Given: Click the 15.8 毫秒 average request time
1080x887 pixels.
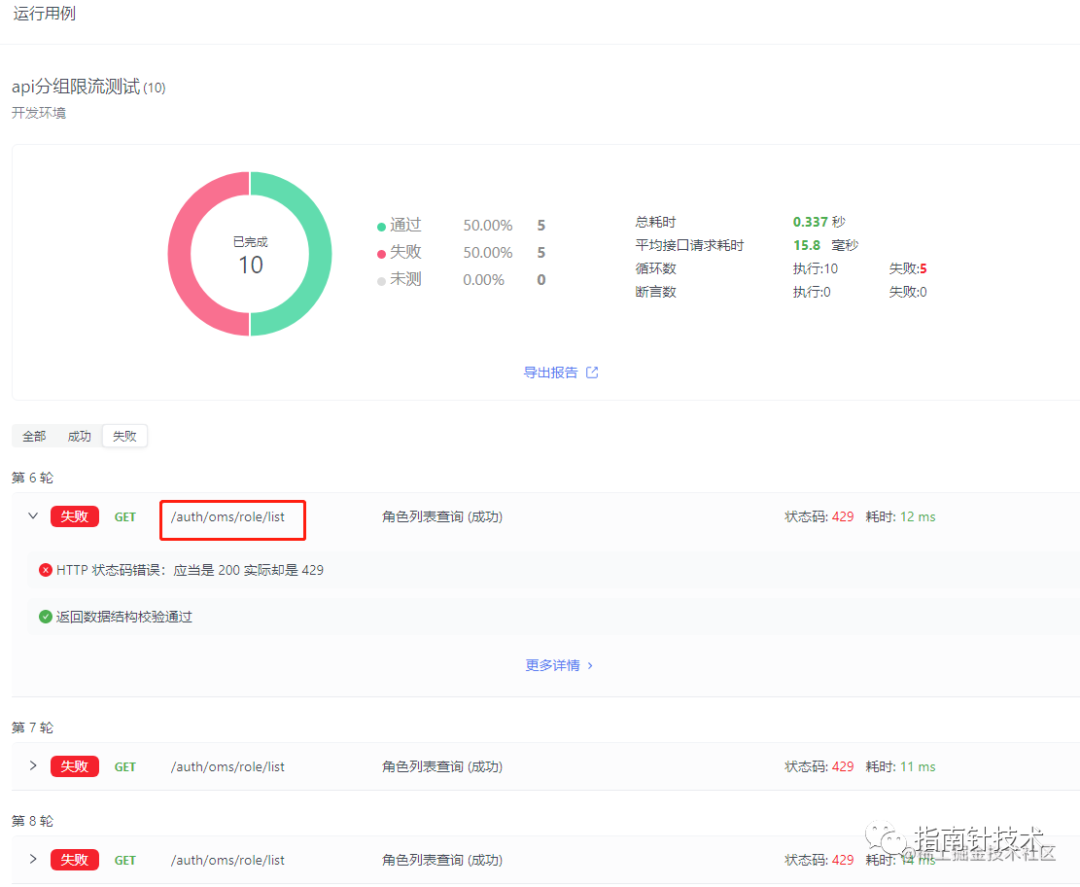Looking at the screenshot, I should [825, 245].
